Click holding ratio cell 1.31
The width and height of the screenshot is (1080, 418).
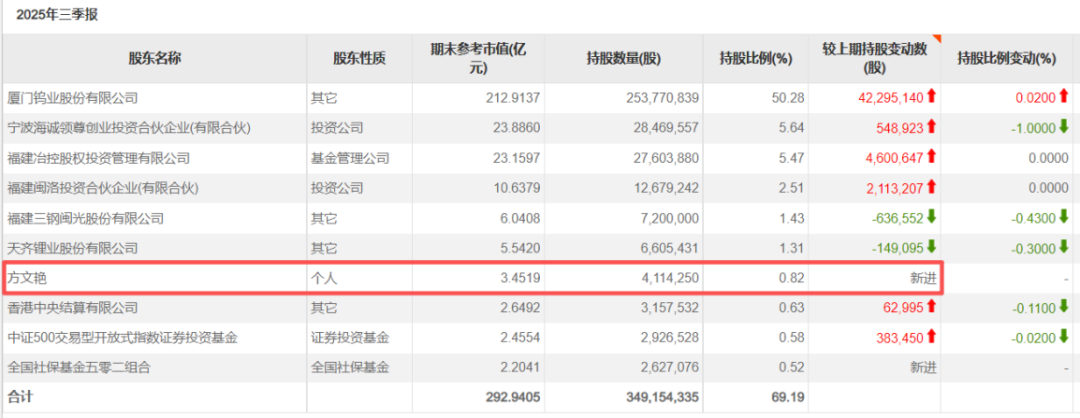tap(793, 248)
